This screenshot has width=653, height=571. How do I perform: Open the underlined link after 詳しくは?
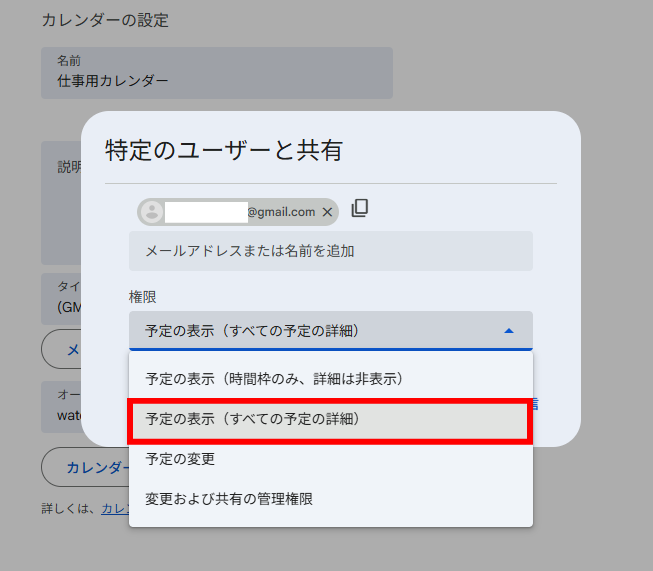click(x=113, y=508)
